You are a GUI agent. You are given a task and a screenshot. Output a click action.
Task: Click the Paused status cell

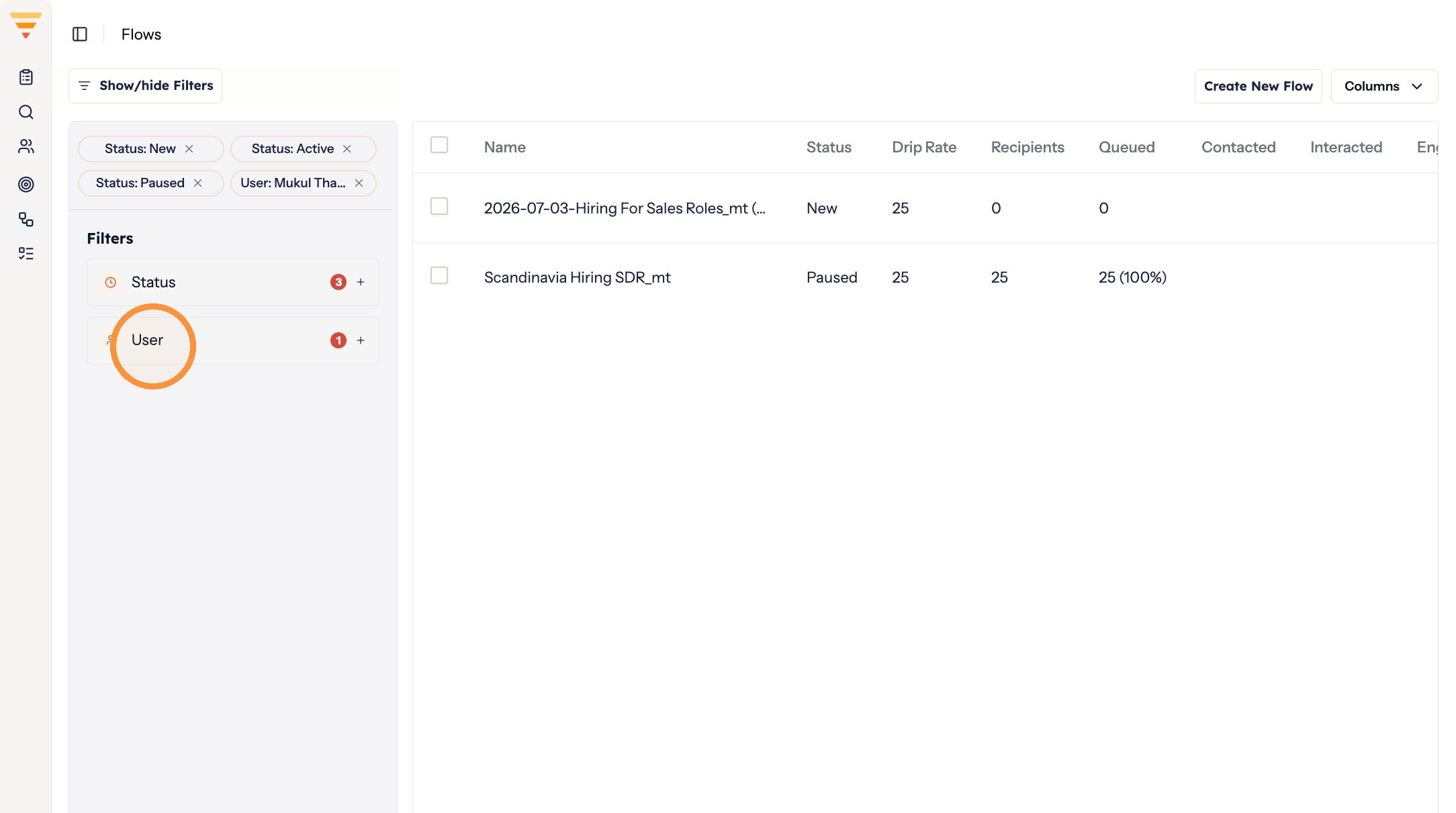pyautogui.click(x=831, y=277)
